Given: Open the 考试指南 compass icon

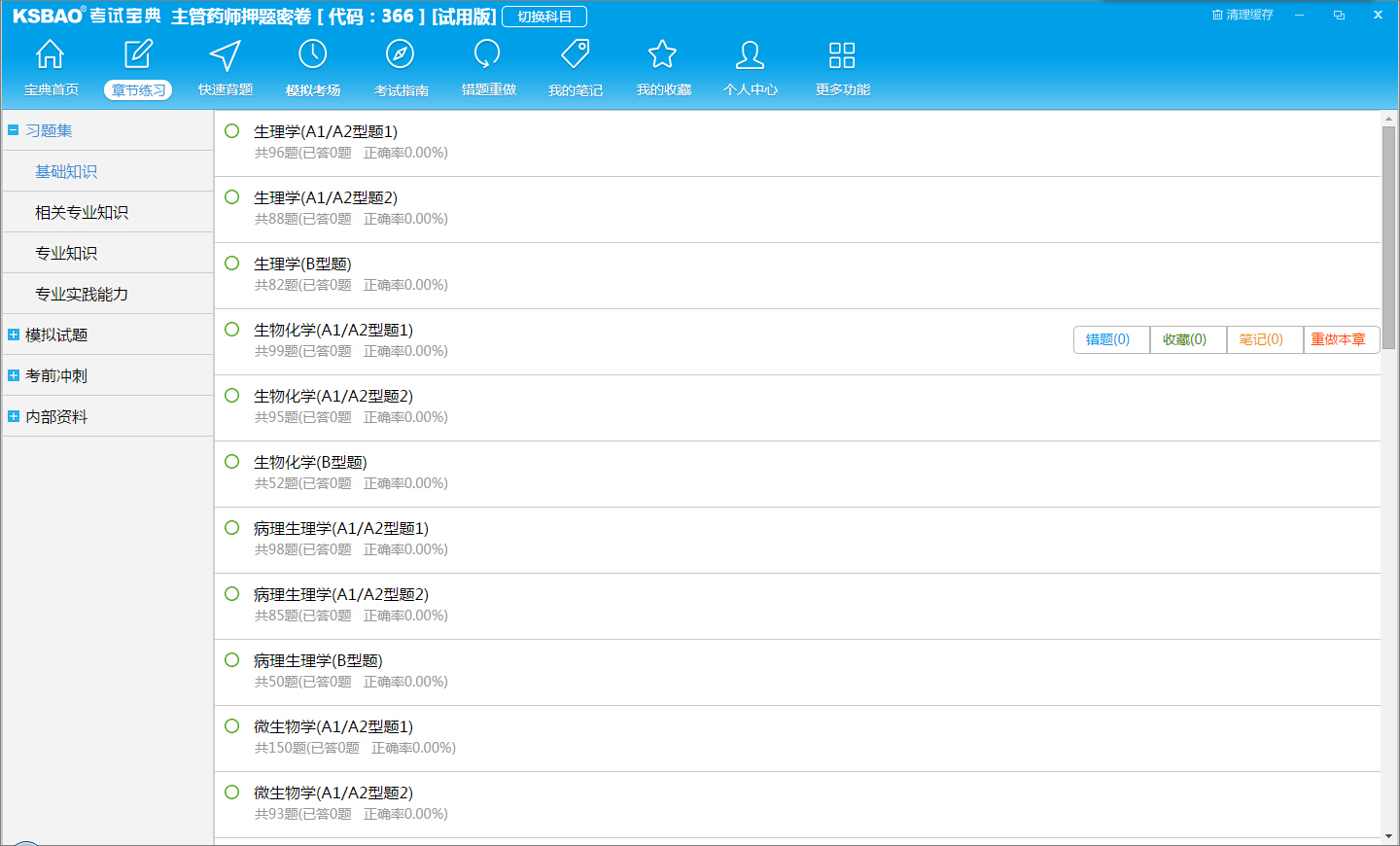Looking at the screenshot, I should 400,54.
